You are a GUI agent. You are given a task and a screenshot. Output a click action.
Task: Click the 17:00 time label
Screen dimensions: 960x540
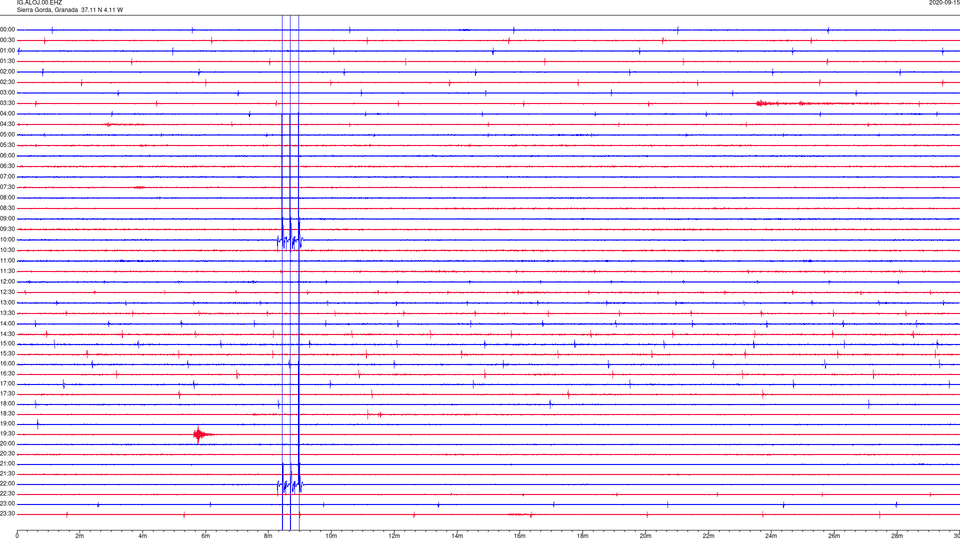pyautogui.click(x=8, y=384)
